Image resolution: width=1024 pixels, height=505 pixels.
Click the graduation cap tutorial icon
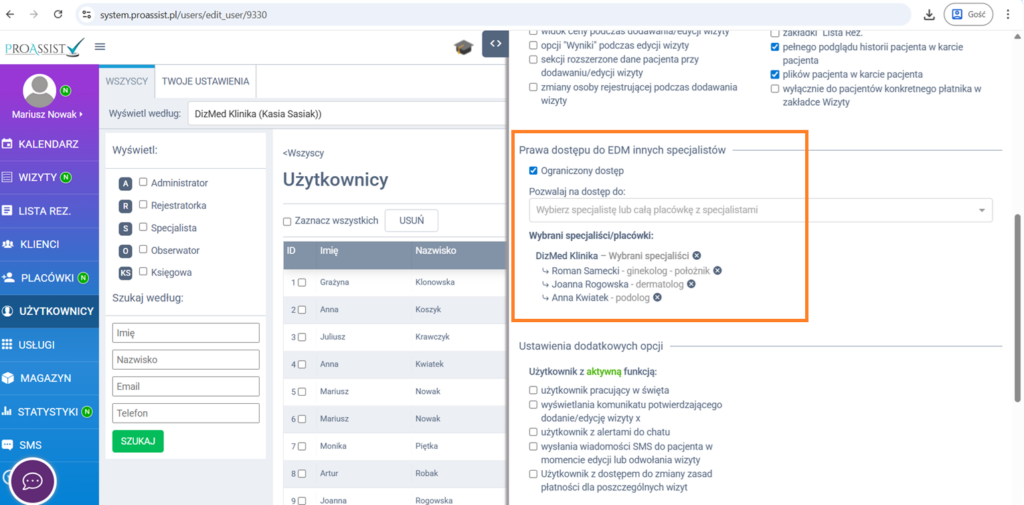[463, 47]
